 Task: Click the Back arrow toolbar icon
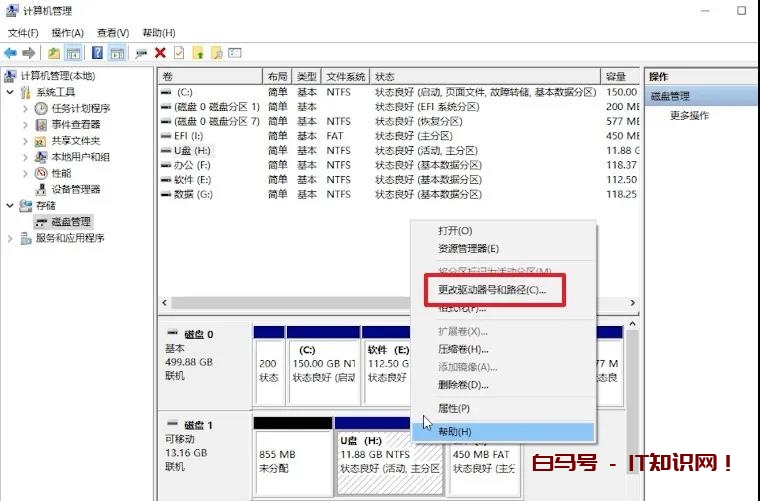10,52
